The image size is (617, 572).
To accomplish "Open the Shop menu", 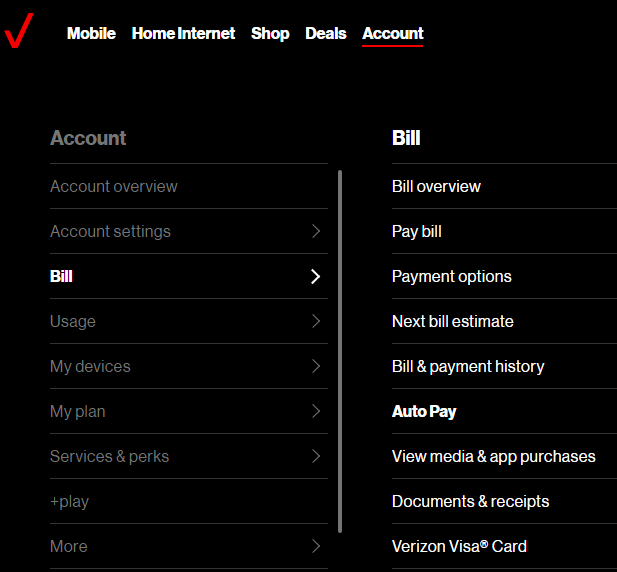I will [270, 33].
